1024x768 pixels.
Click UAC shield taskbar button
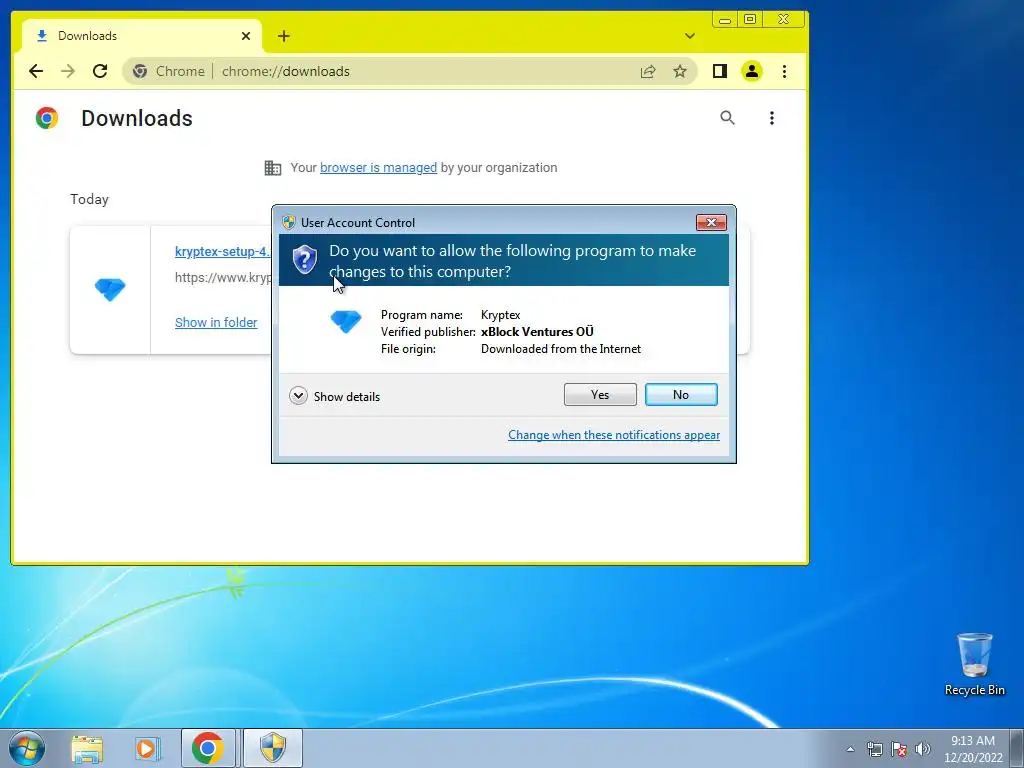pos(273,748)
